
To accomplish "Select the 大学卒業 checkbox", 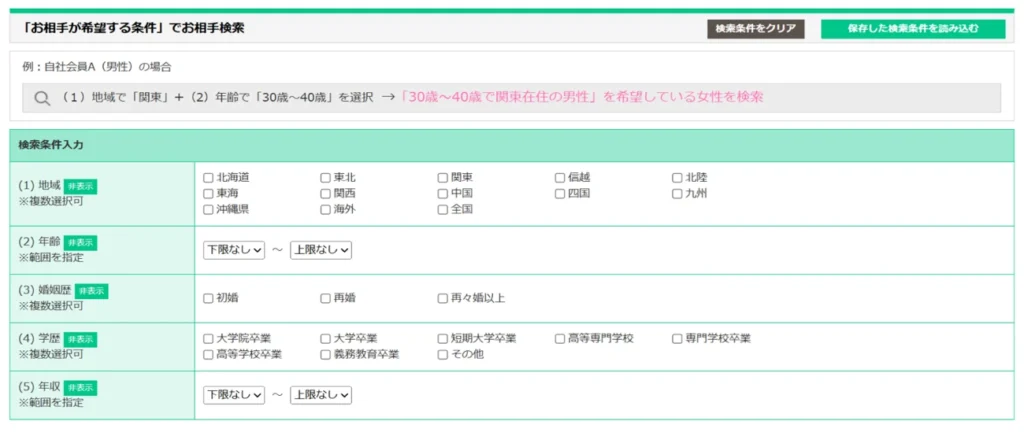I will (x=325, y=339).
